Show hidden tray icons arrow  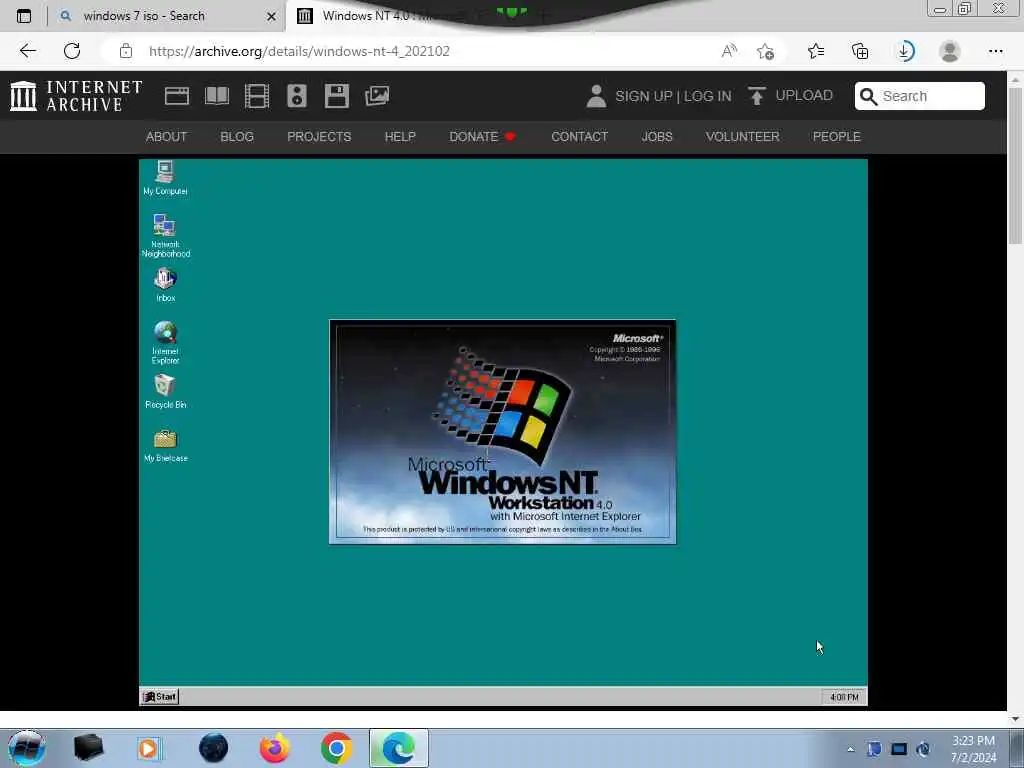(x=850, y=749)
